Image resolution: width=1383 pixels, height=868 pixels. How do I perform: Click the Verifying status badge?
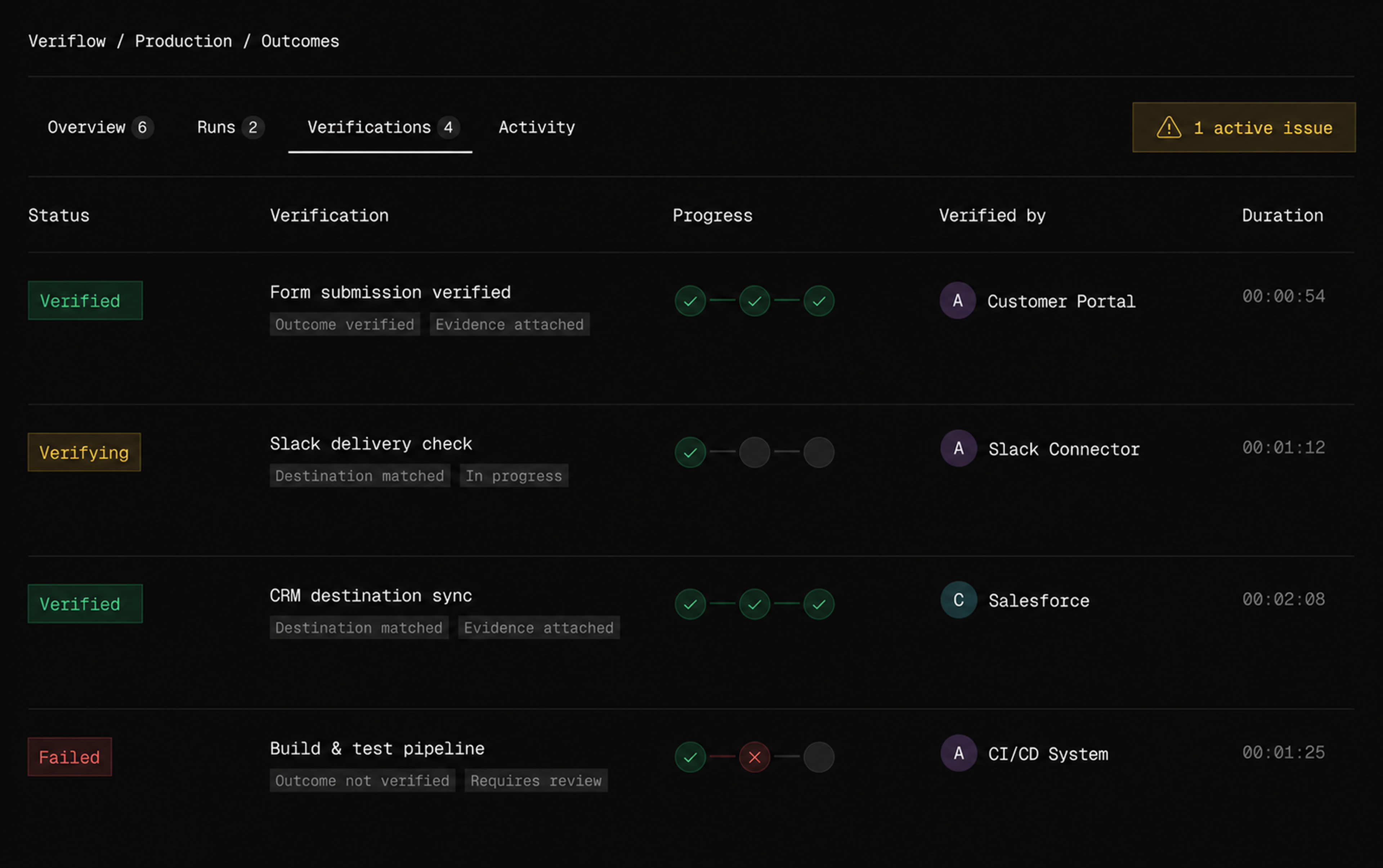[x=84, y=453]
